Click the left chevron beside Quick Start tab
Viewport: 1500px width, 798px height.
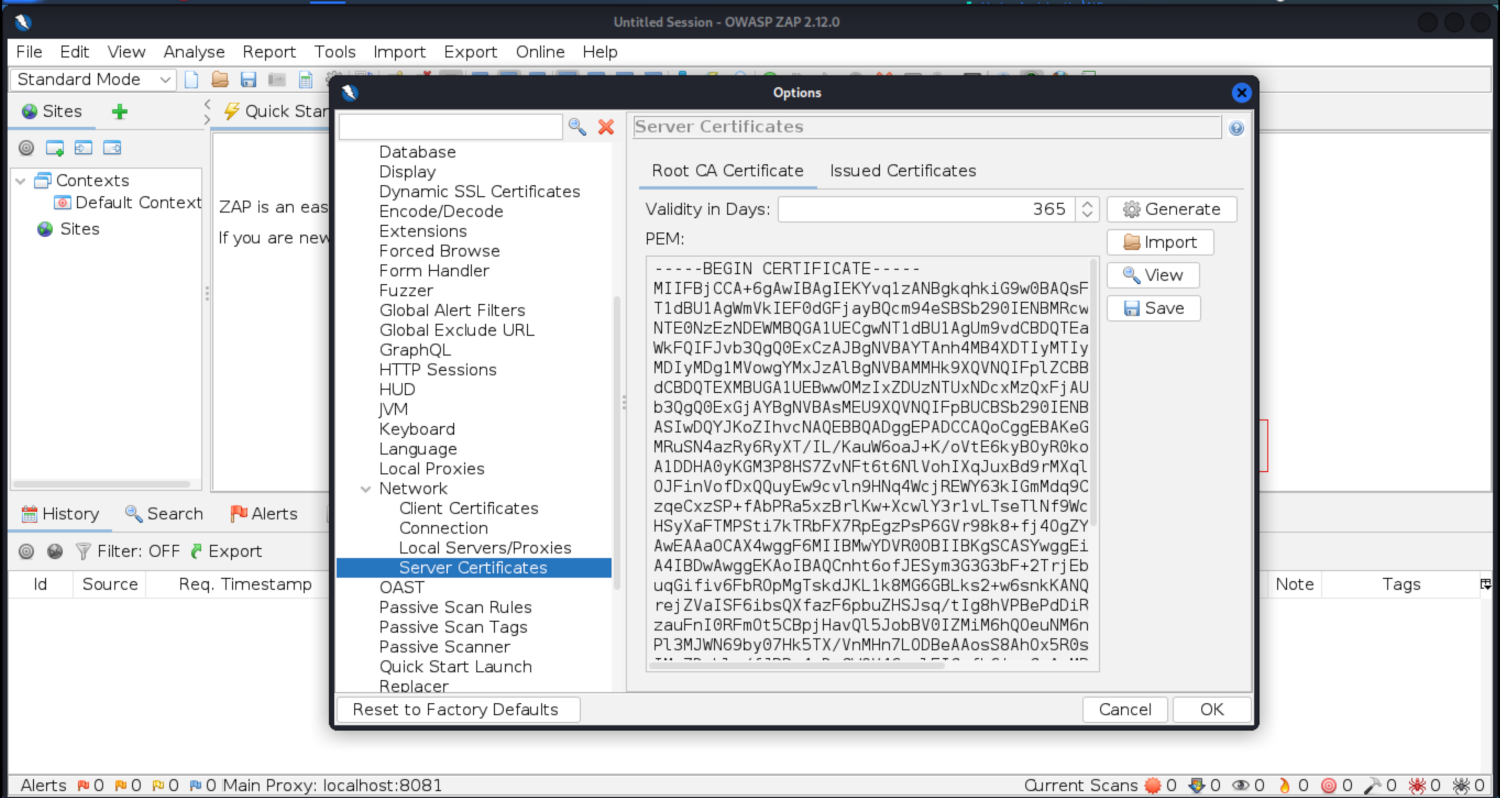207,103
